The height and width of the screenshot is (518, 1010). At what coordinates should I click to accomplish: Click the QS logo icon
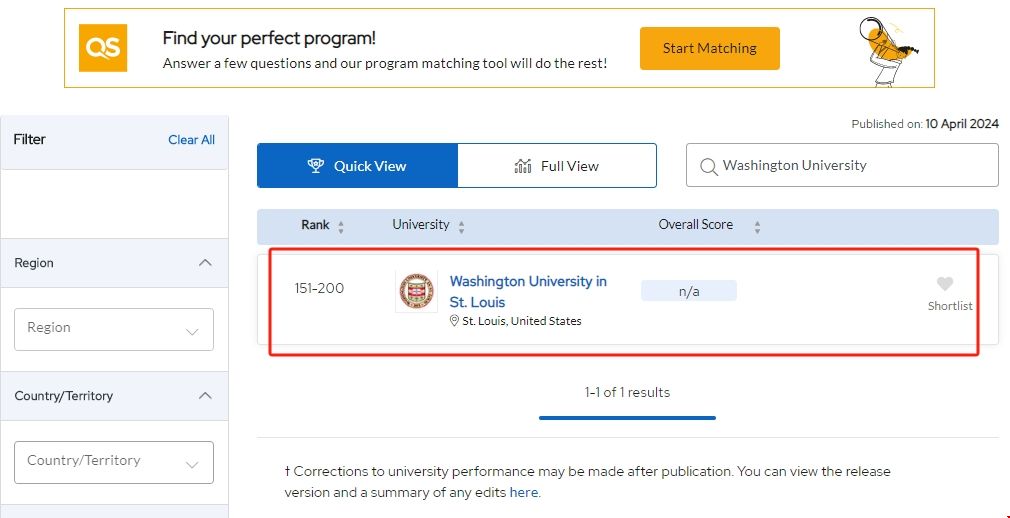pos(103,48)
